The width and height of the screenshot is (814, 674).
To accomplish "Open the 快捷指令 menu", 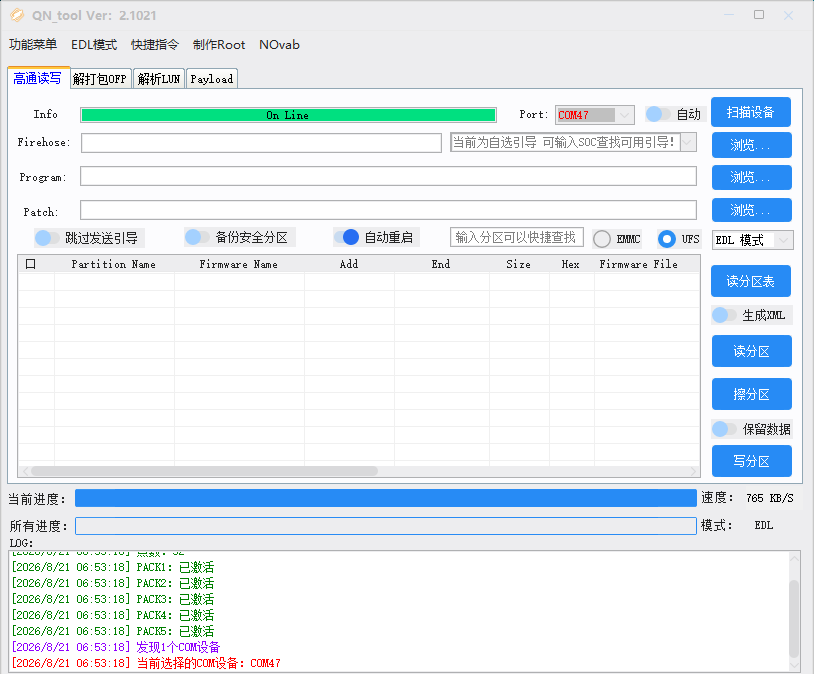I will tap(155, 45).
